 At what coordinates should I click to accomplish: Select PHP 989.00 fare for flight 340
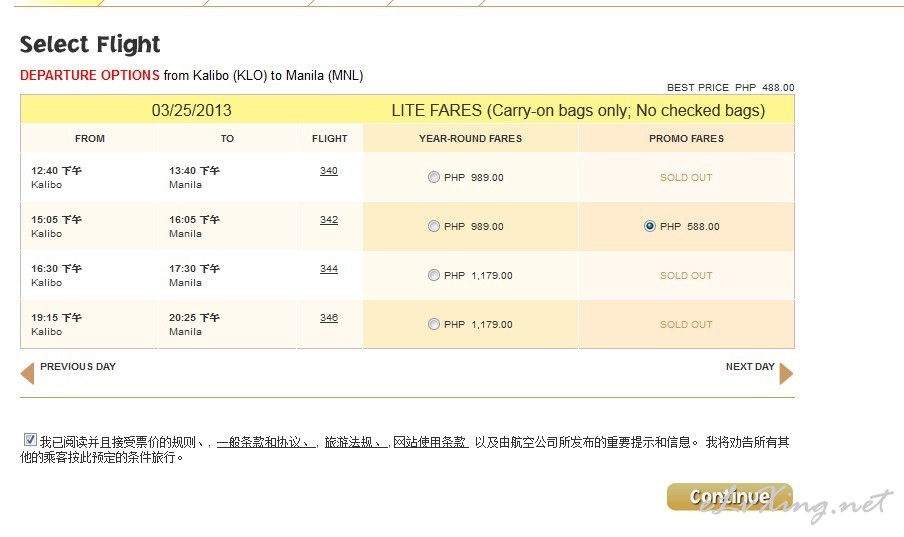[433, 178]
